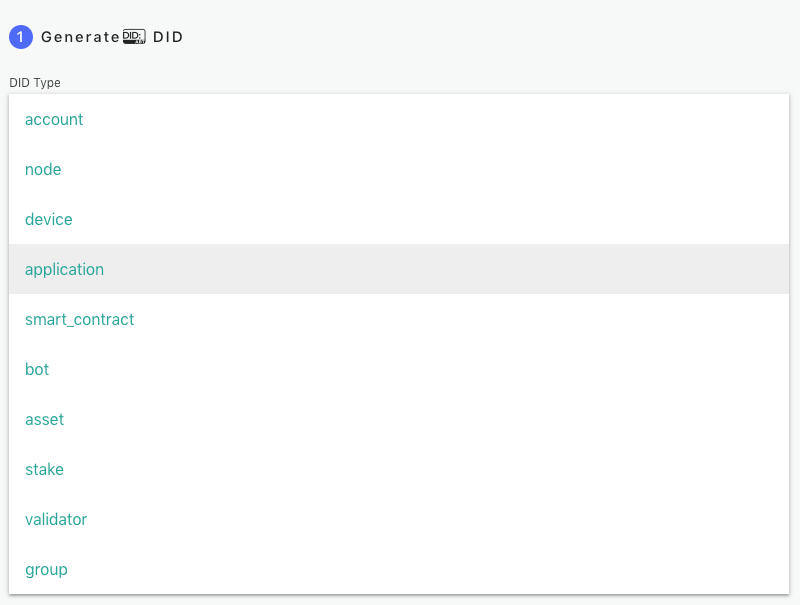Image resolution: width=800 pixels, height=605 pixels.
Task: Pick the group DID type
Action: pos(46,569)
